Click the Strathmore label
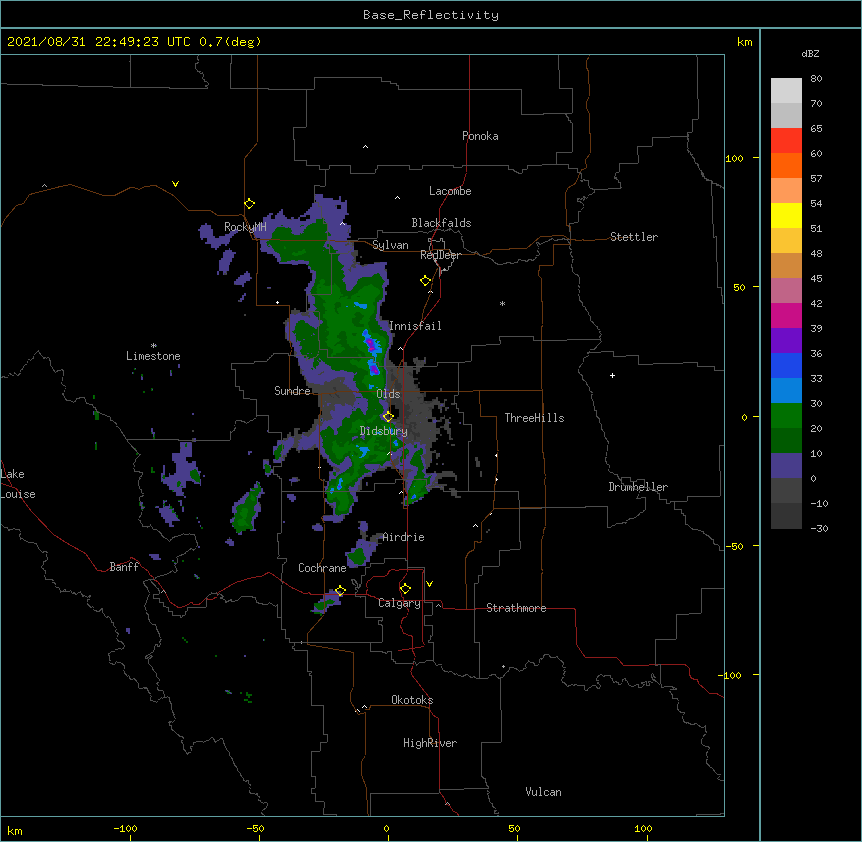 pyautogui.click(x=516, y=608)
